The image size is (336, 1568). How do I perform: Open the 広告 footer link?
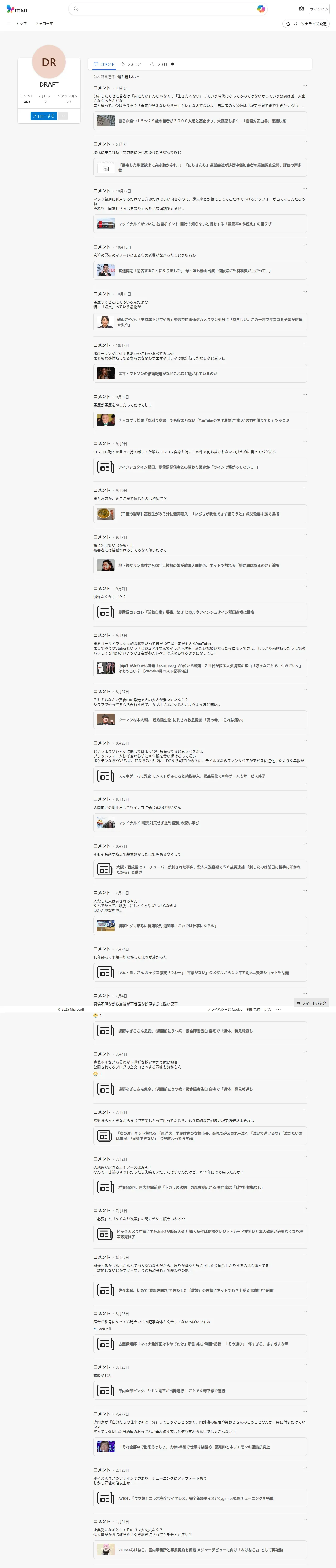click(268, 1009)
